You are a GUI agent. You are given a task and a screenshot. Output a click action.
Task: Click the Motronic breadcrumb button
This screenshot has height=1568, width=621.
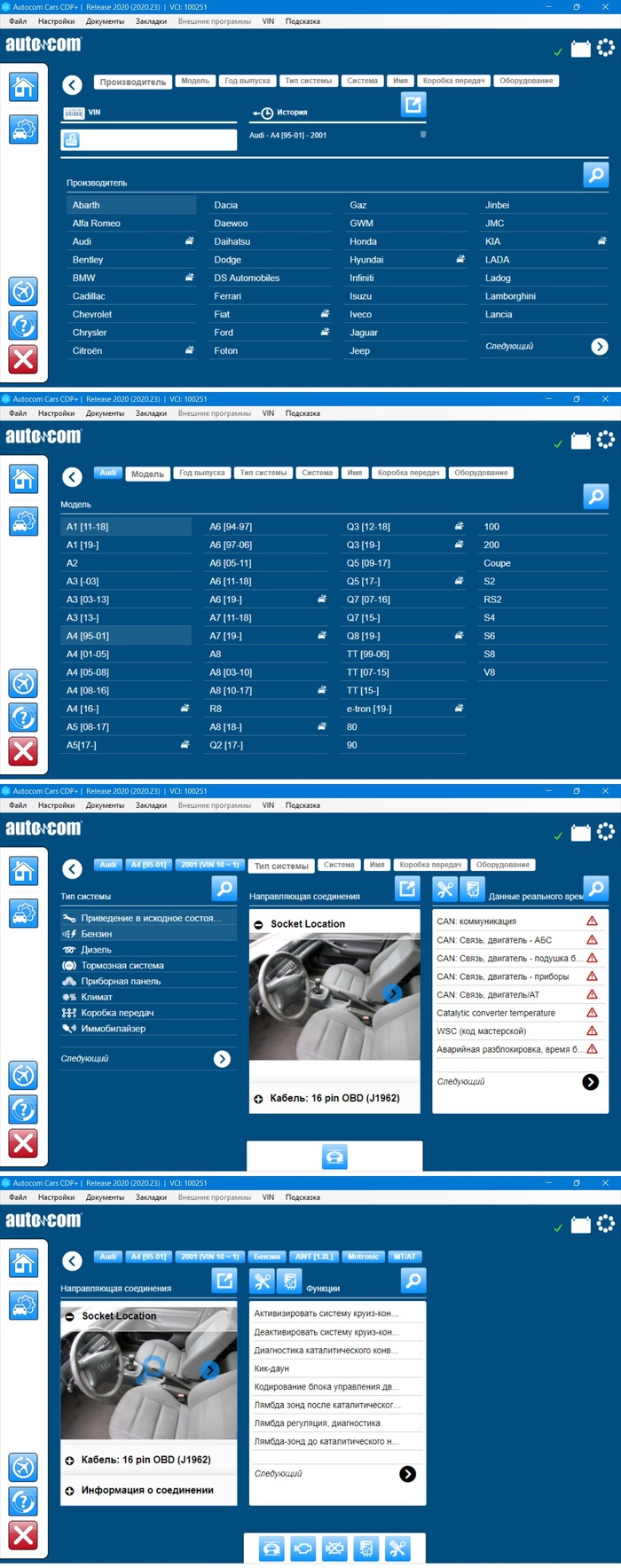click(x=364, y=1257)
